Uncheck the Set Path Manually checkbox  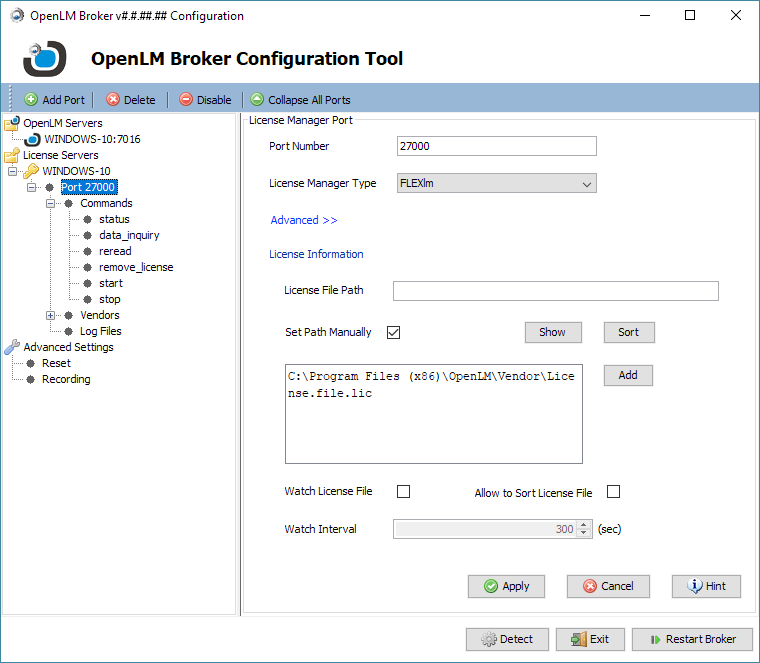pyautogui.click(x=393, y=332)
